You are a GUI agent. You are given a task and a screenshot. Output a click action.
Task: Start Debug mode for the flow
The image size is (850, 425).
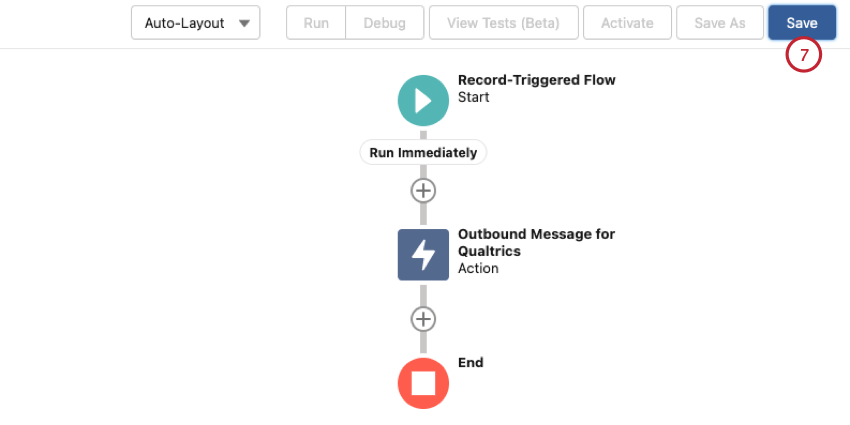[x=384, y=23]
